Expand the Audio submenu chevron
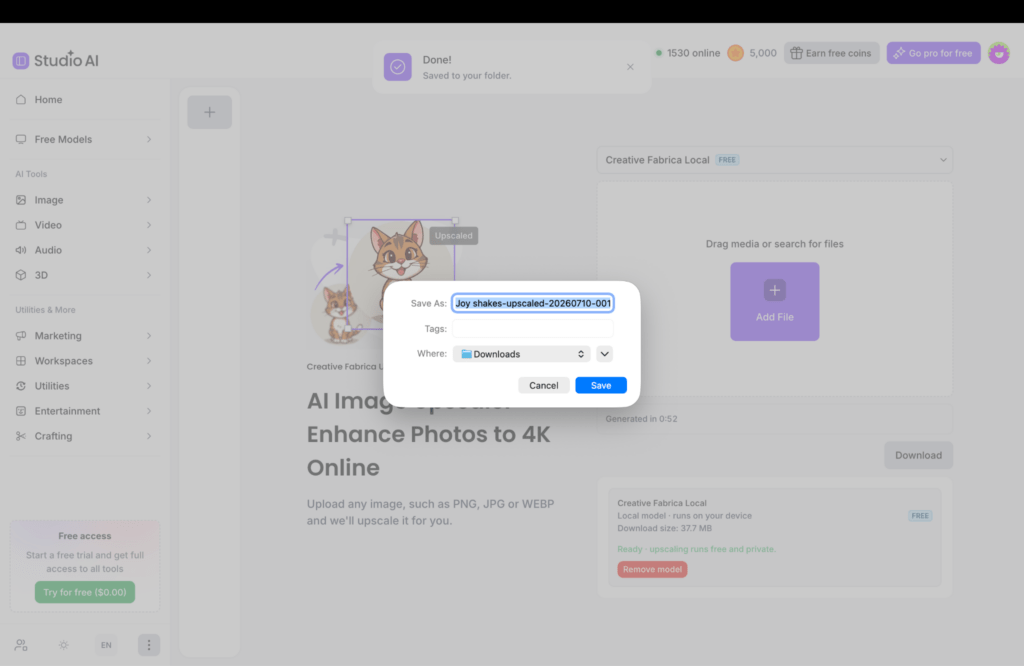Screen dimensions: 1024x666 149,250
